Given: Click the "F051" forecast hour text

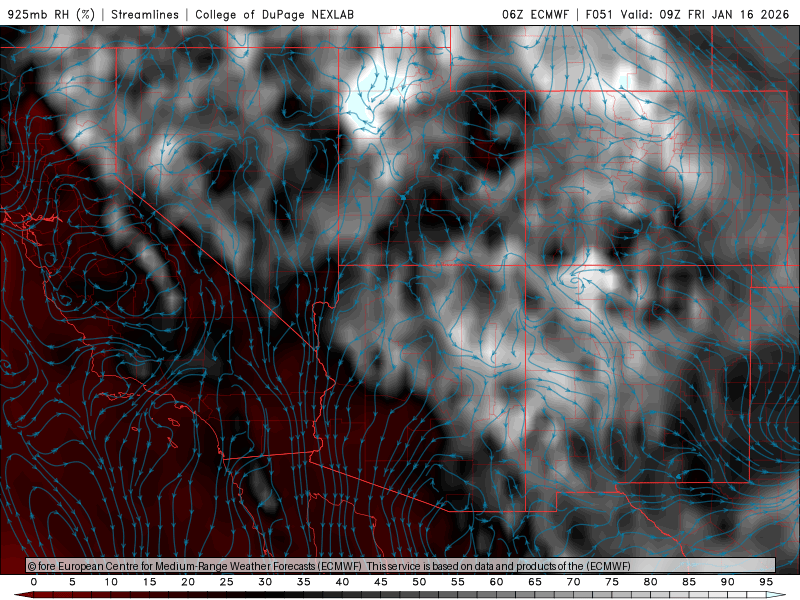Looking at the screenshot, I should [x=599, y=14].
